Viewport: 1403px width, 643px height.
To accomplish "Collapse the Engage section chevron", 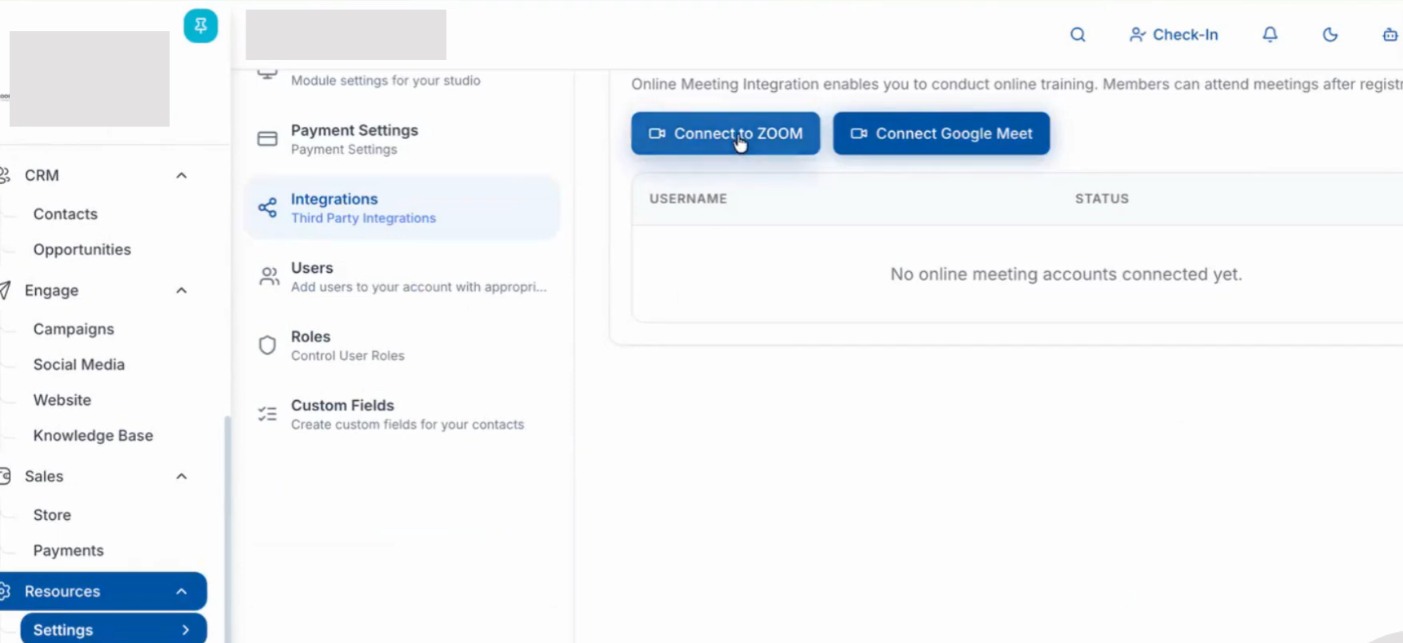I will (x=181, y=291).
